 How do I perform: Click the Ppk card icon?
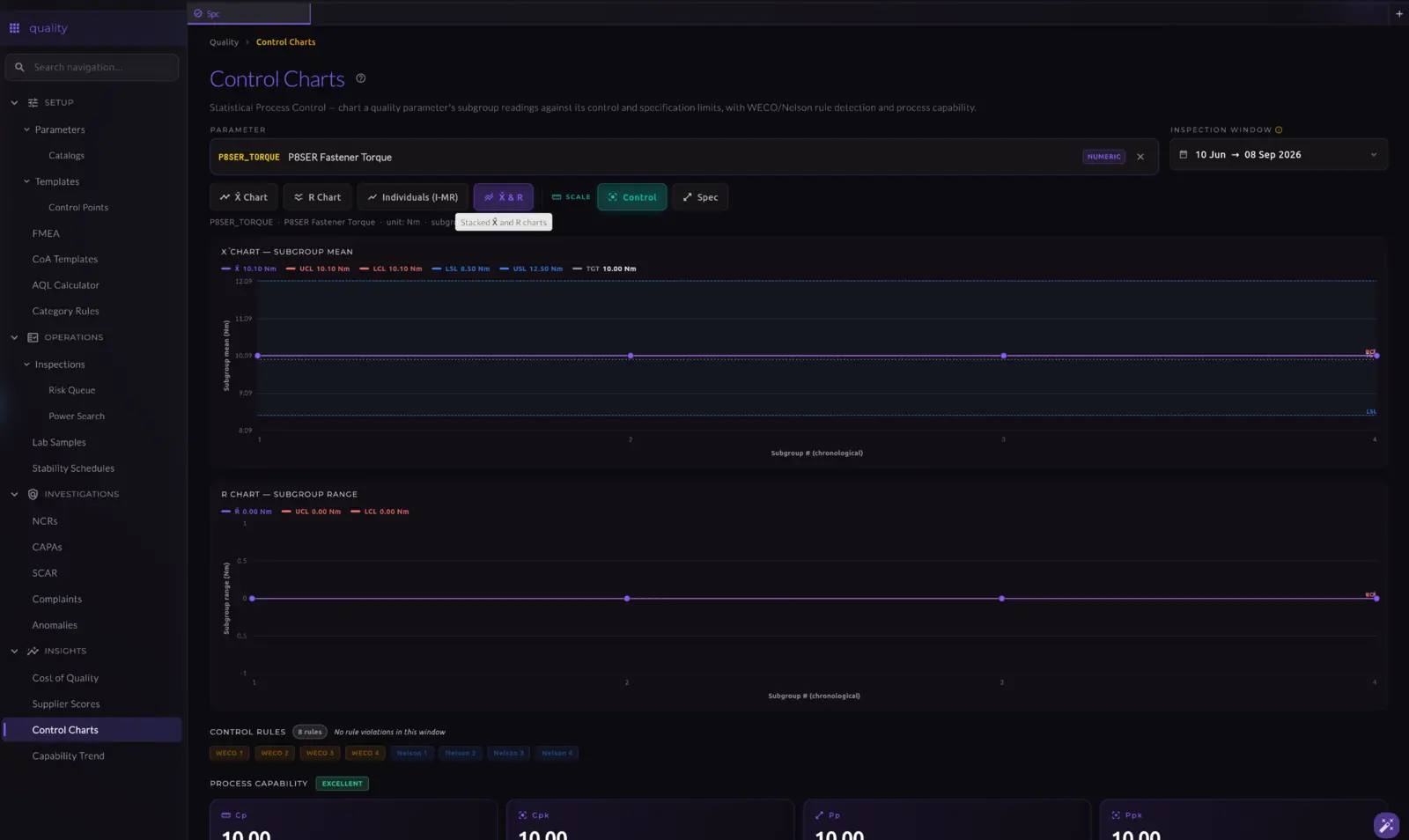pos(1116,815)
